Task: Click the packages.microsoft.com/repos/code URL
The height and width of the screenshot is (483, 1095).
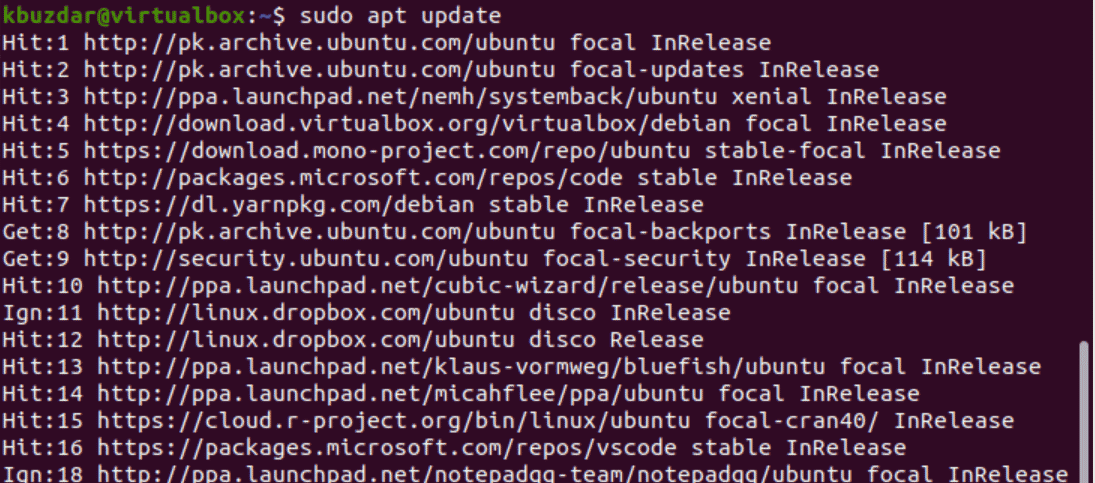Action: pos(353,178)
